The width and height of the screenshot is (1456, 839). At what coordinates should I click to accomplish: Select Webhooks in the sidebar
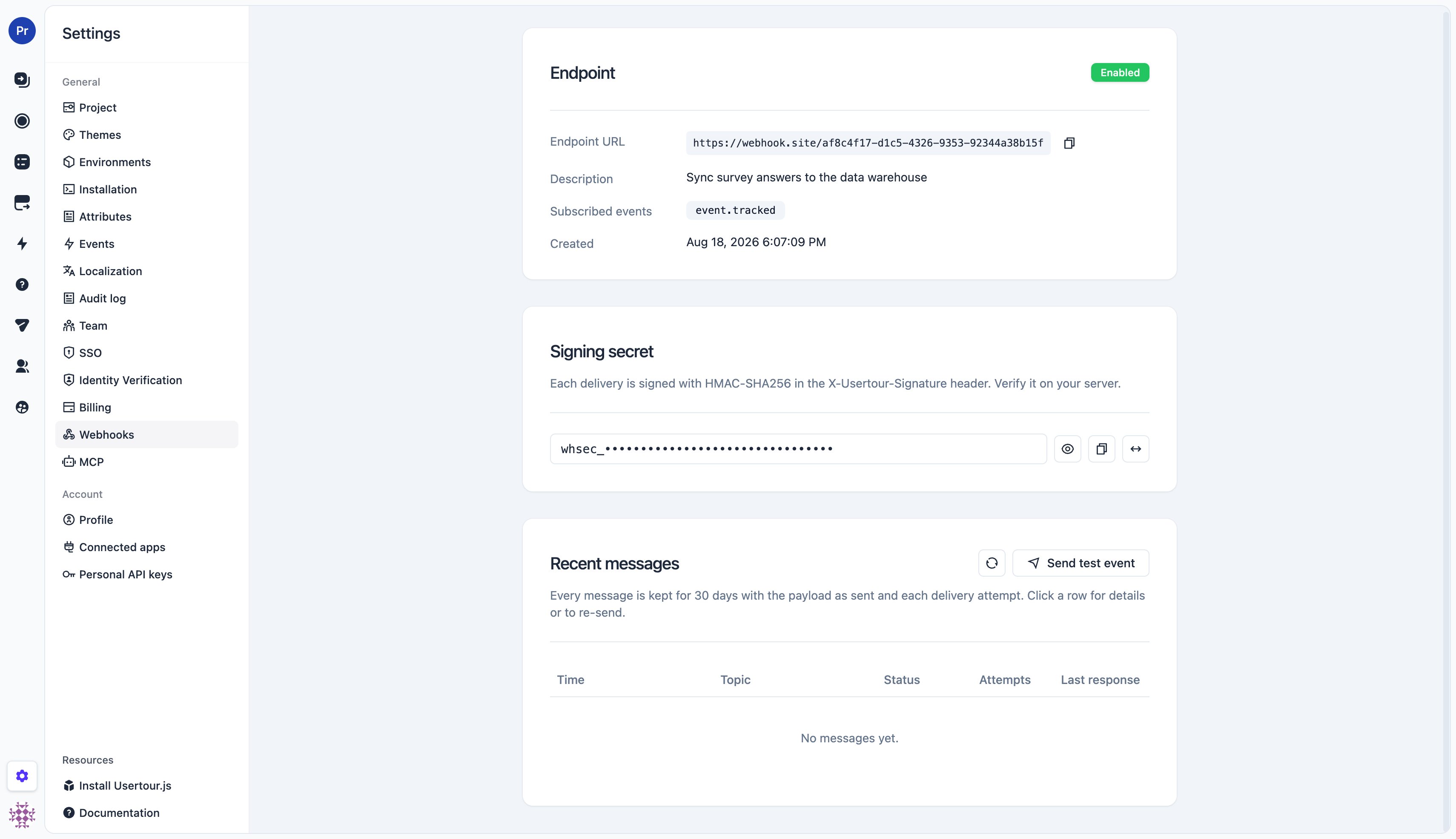pos(146,434)
